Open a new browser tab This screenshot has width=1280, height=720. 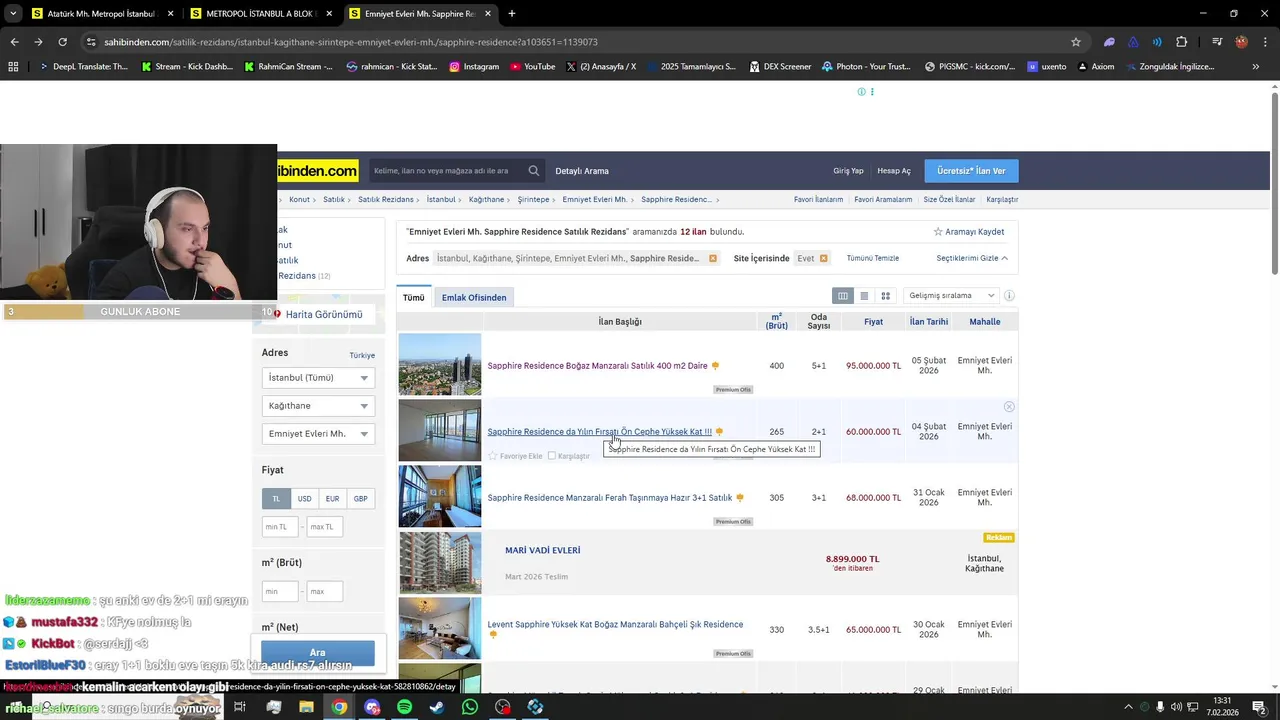tap(512, 14)
